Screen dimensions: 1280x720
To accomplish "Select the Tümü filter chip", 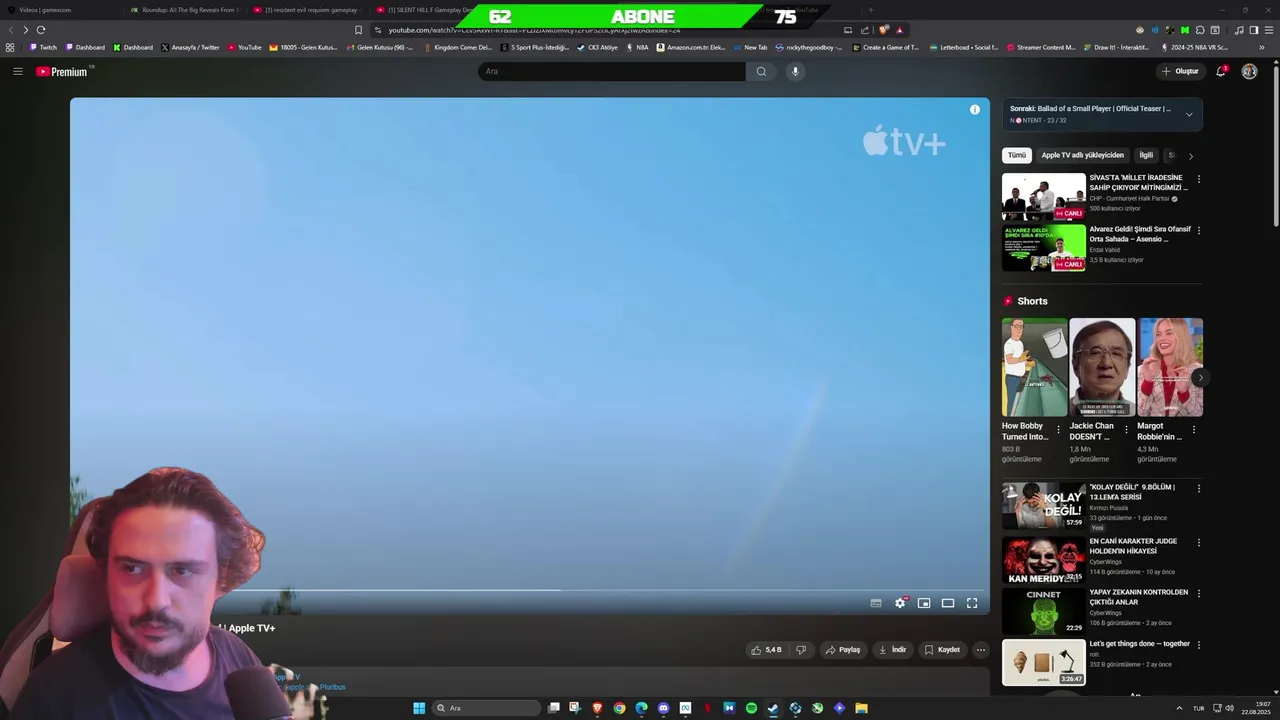I will pyautogui.click(x=1017, y=155).
